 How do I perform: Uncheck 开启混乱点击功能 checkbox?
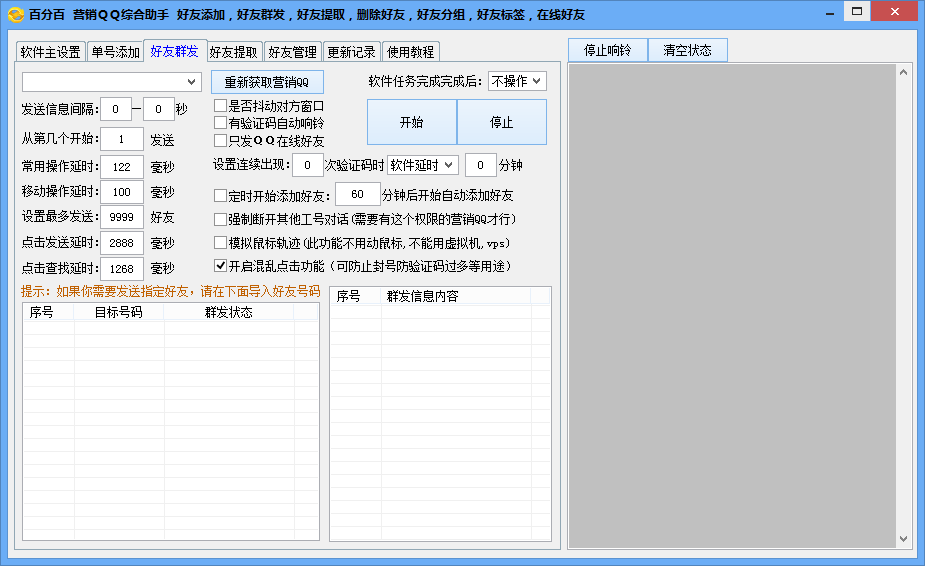[220, 266]
